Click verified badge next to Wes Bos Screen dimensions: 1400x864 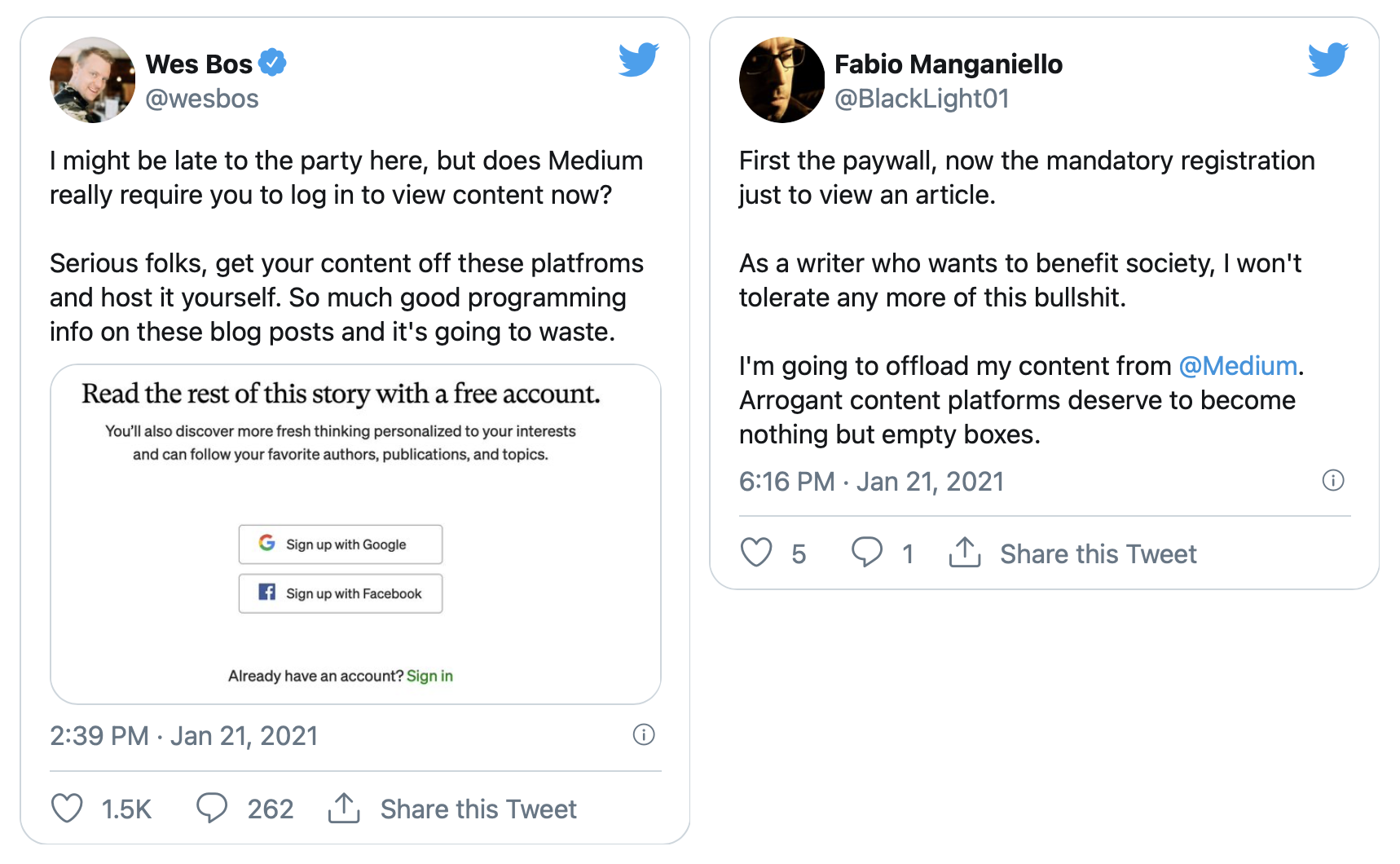[x=272, y=63]
